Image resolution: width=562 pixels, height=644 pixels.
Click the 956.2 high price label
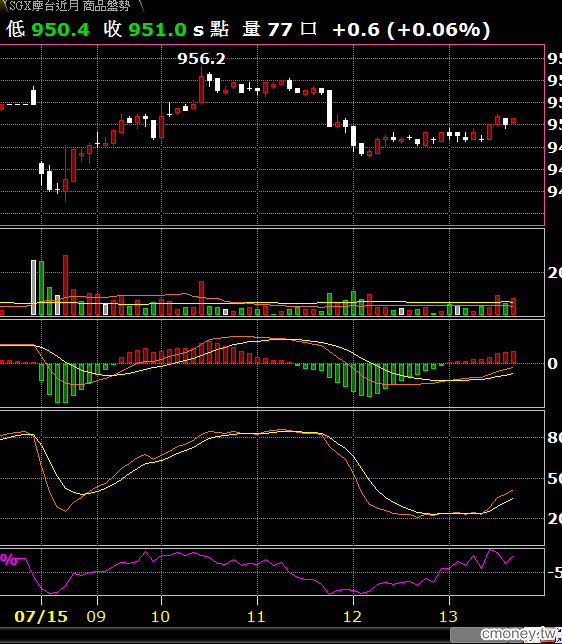[201, 59]
